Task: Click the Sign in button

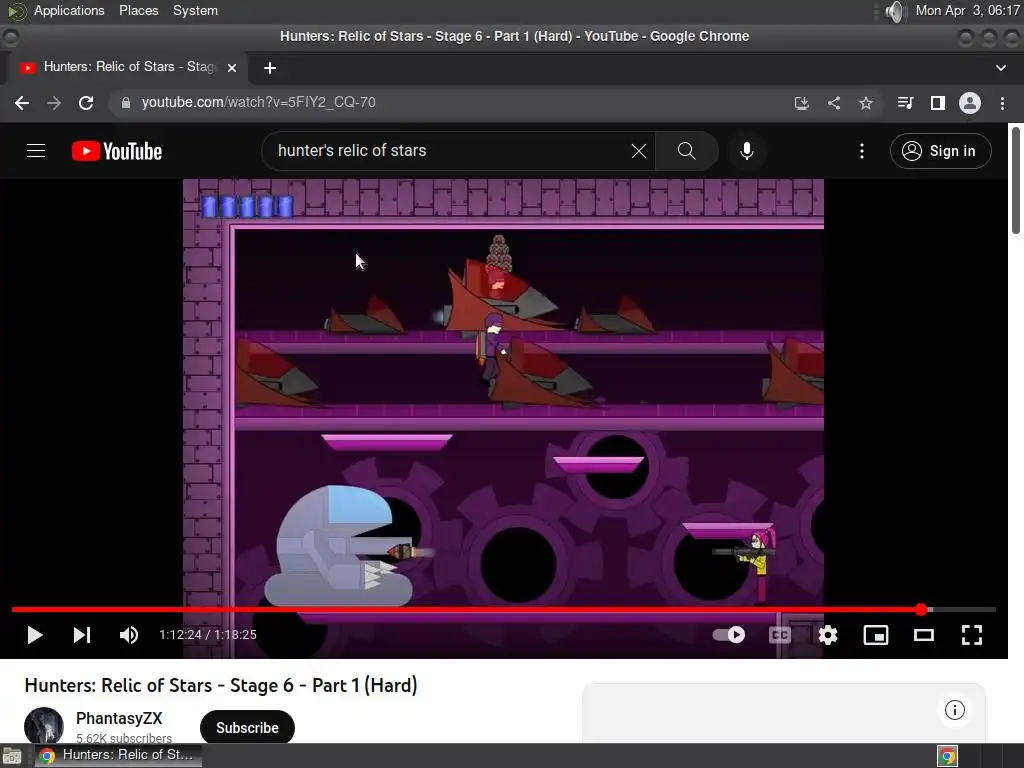Action: pos(940,151)
